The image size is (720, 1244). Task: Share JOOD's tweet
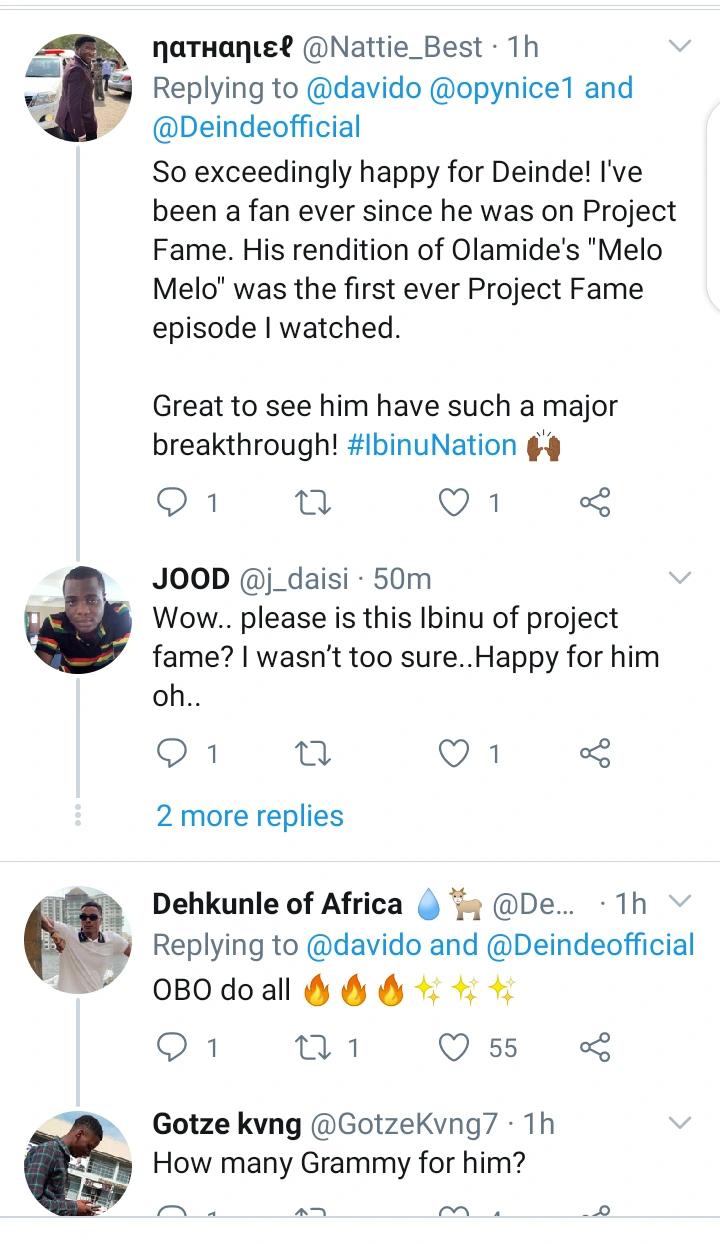click(595, 753)
